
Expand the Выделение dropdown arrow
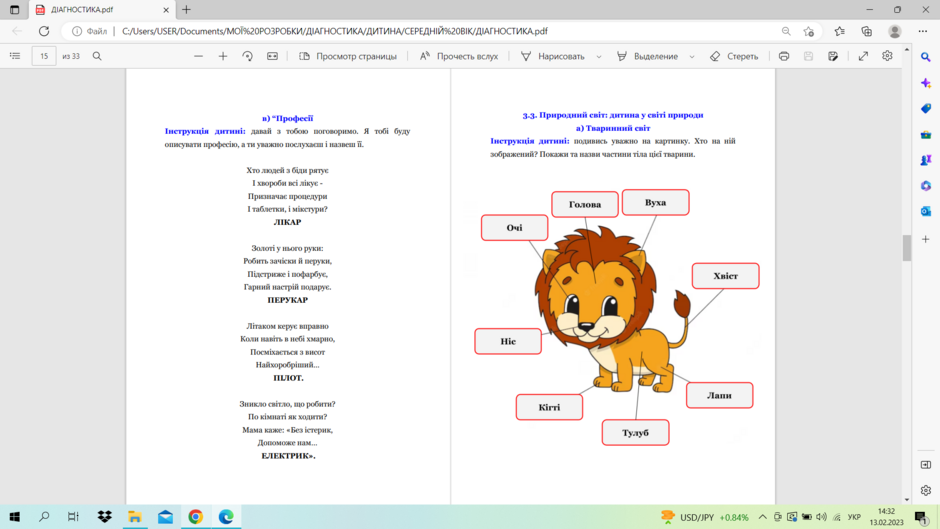pyautogui.click(x=692, y=56)
